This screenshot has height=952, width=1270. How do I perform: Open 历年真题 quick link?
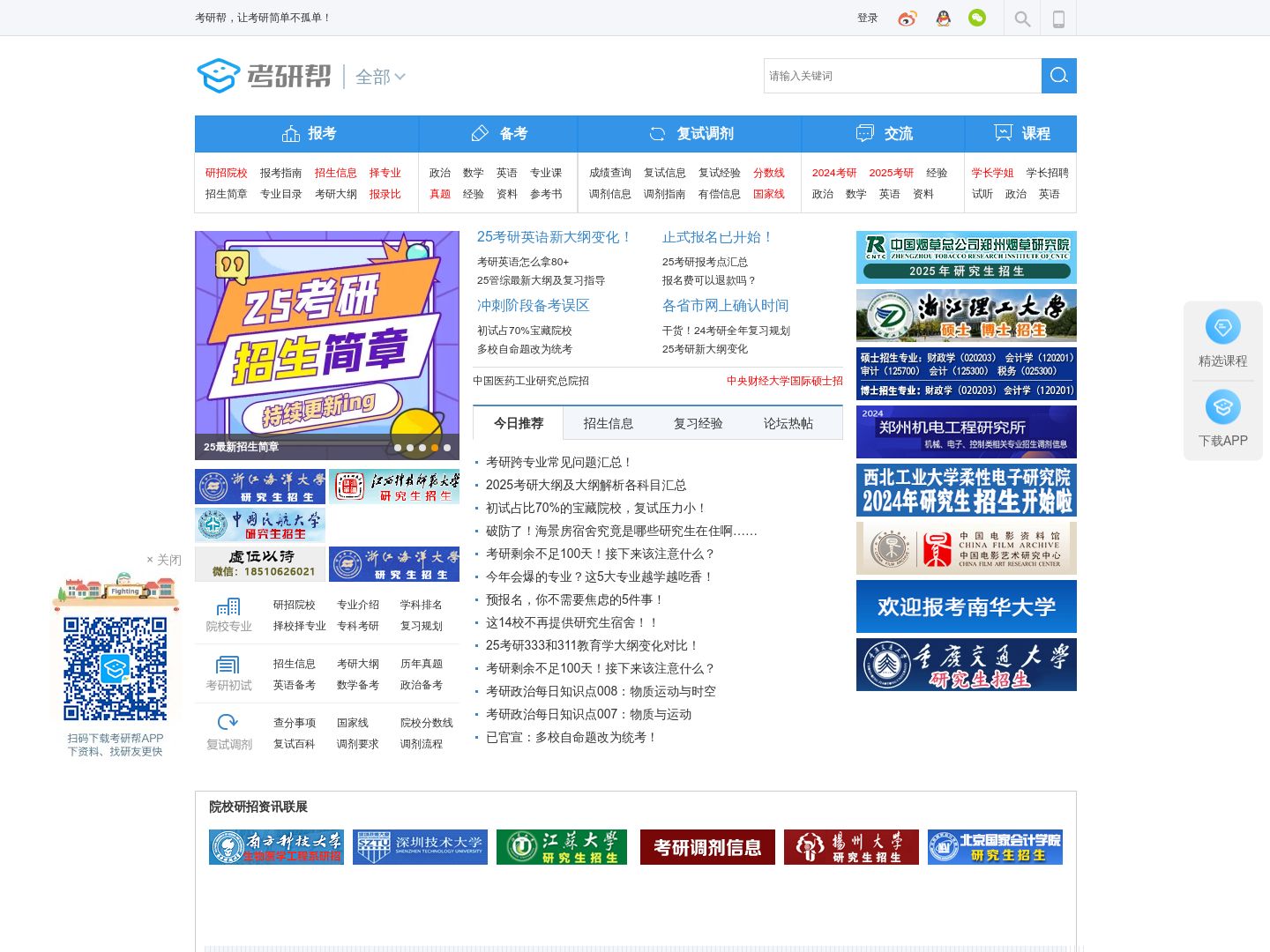tap(421, 664)
